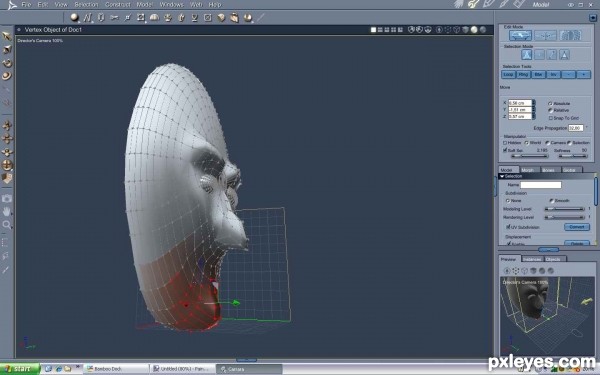Choose None subdivision option
The image size is (600, 375).
508,201
